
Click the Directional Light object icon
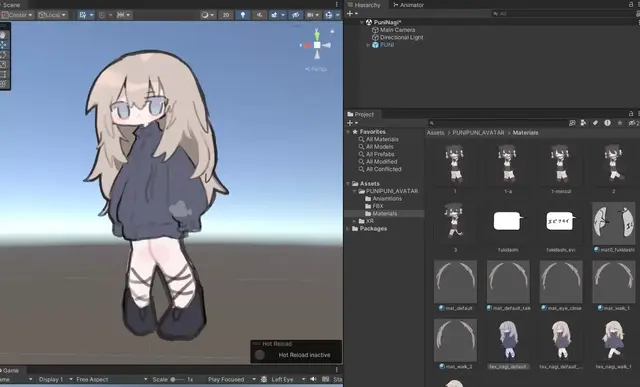[375, 37]
